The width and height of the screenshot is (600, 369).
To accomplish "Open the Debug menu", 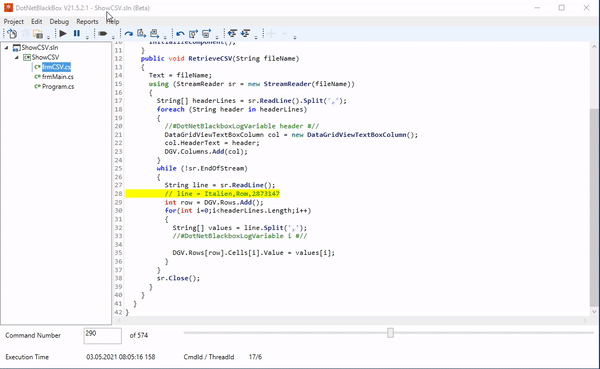I will pyautogui.click(x=59, y=21).
